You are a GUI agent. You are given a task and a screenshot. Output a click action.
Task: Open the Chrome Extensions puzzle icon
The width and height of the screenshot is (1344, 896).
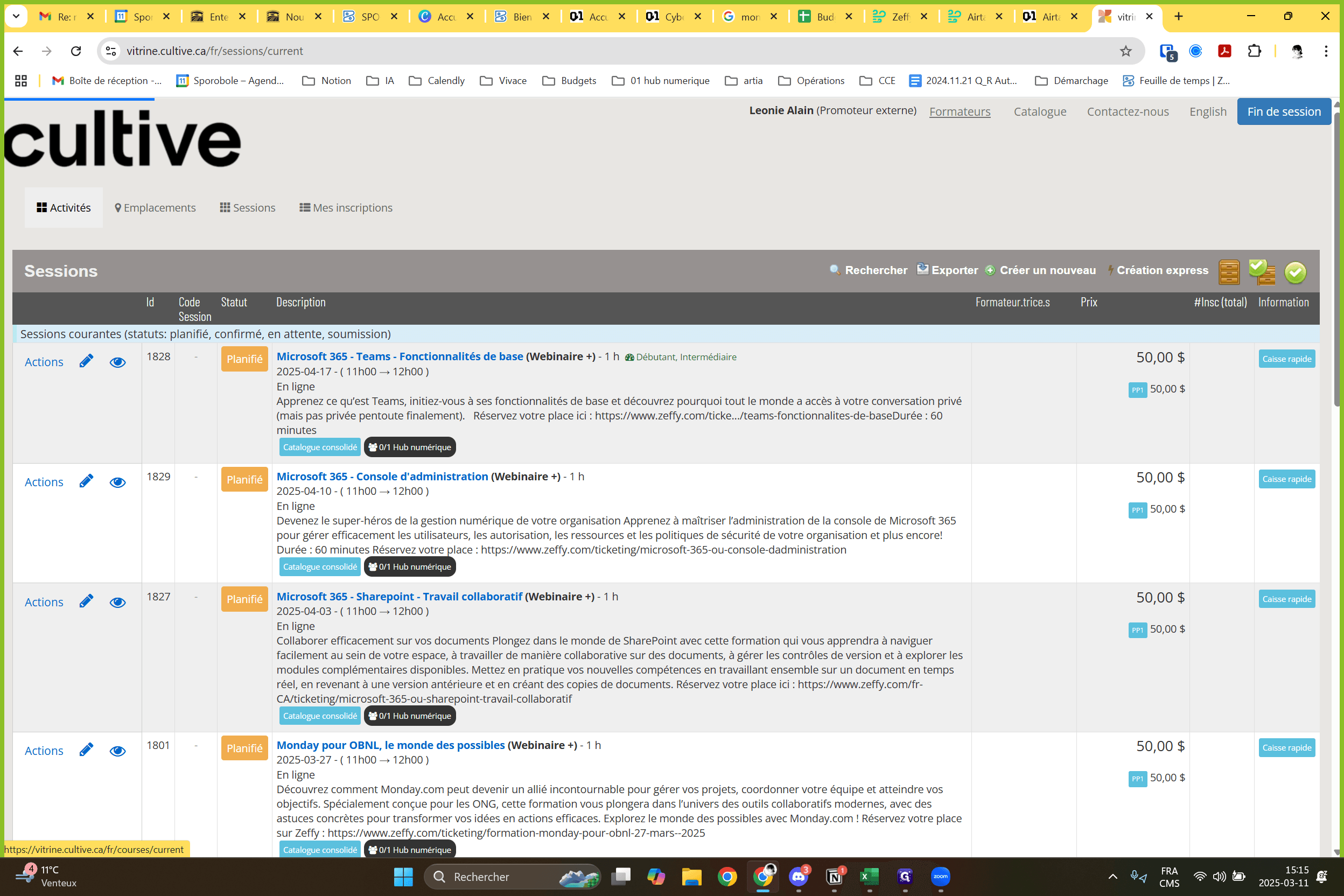pos(1254,51)
